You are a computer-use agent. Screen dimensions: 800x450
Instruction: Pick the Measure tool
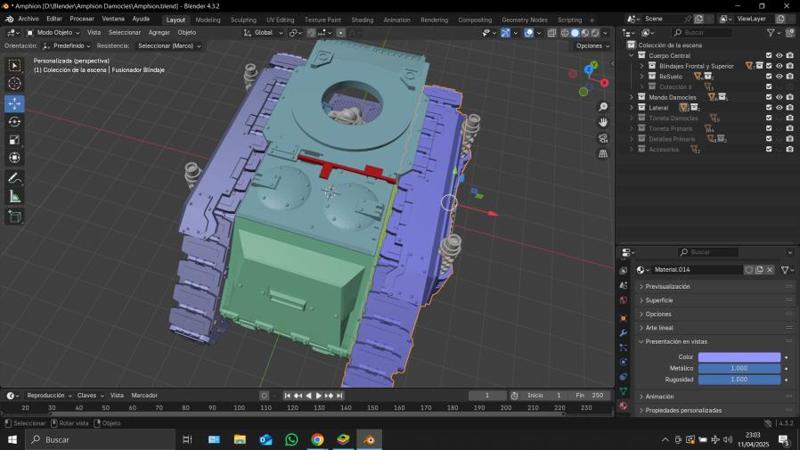14,196
